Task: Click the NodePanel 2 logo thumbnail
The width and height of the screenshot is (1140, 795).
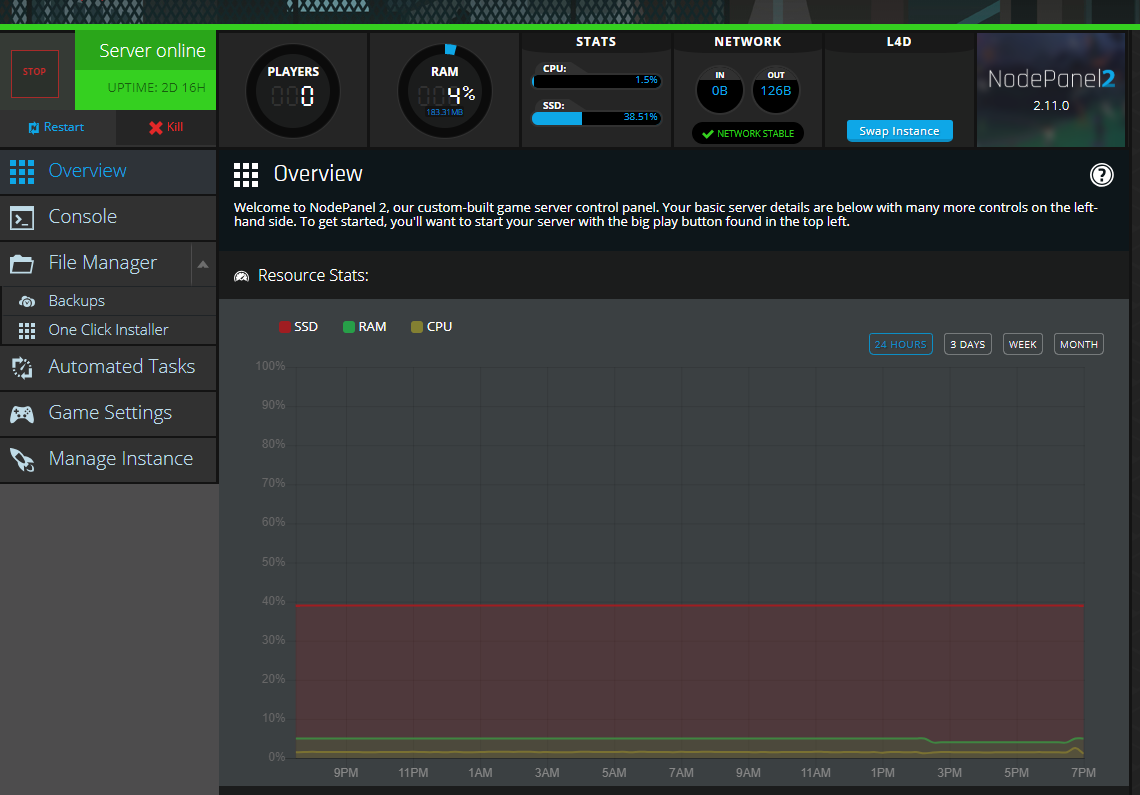Action: pos(1051,89)
